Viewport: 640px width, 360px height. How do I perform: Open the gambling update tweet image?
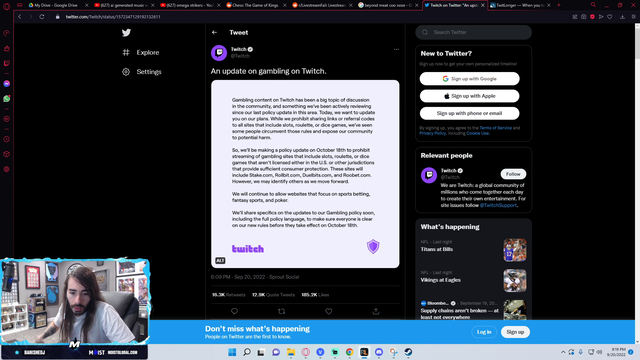point(305,174)
